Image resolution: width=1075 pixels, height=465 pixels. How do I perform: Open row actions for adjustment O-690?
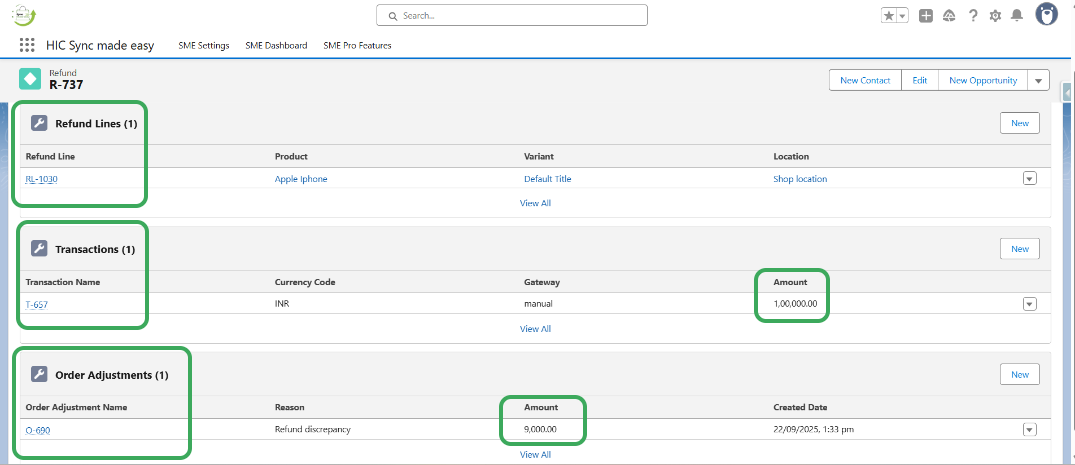pos(1029,430)
